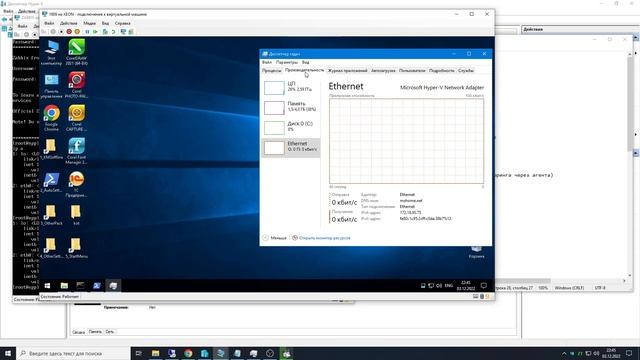Launch 1C Предприятие desktop shortcut

tap(76, 184)
